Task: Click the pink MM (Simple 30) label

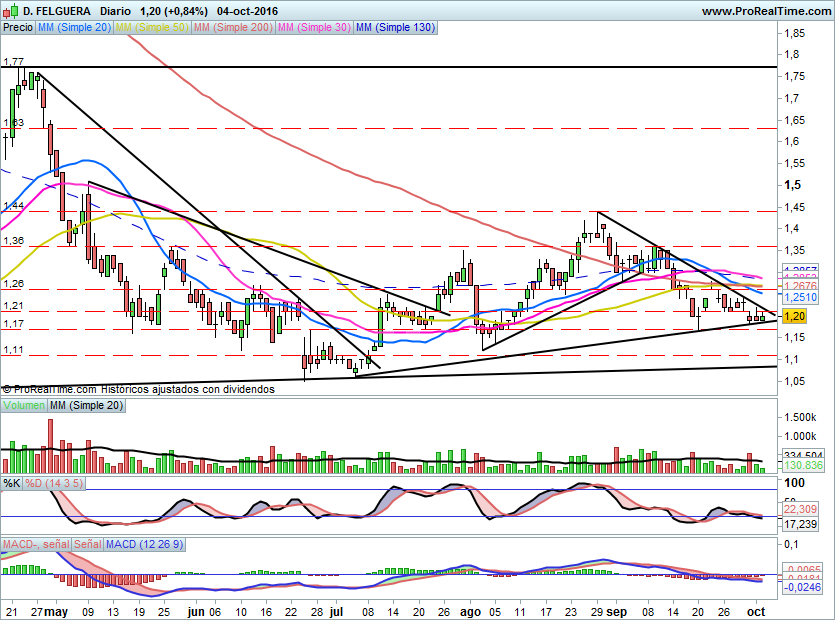Action: [313, 28]
